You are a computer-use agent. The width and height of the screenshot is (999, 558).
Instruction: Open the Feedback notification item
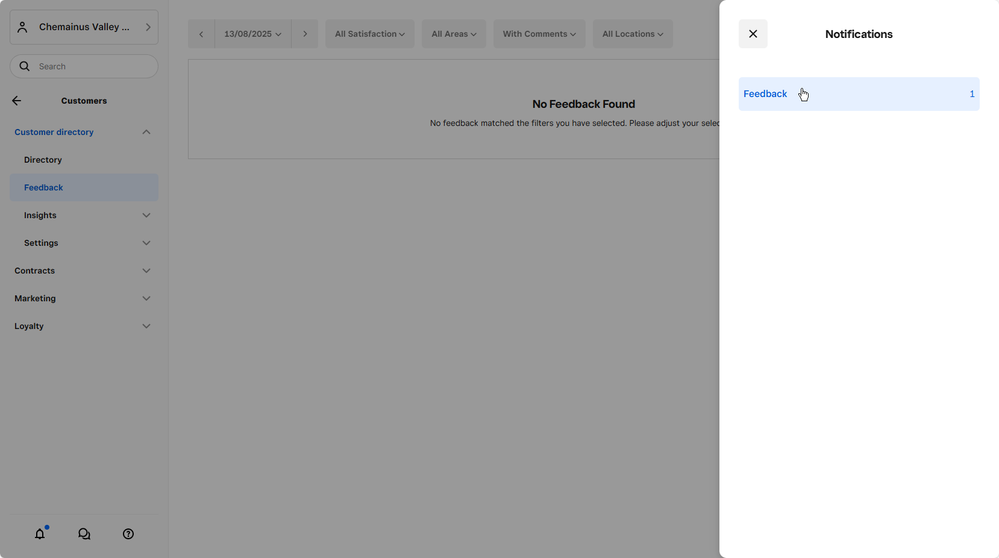point(858,94)
